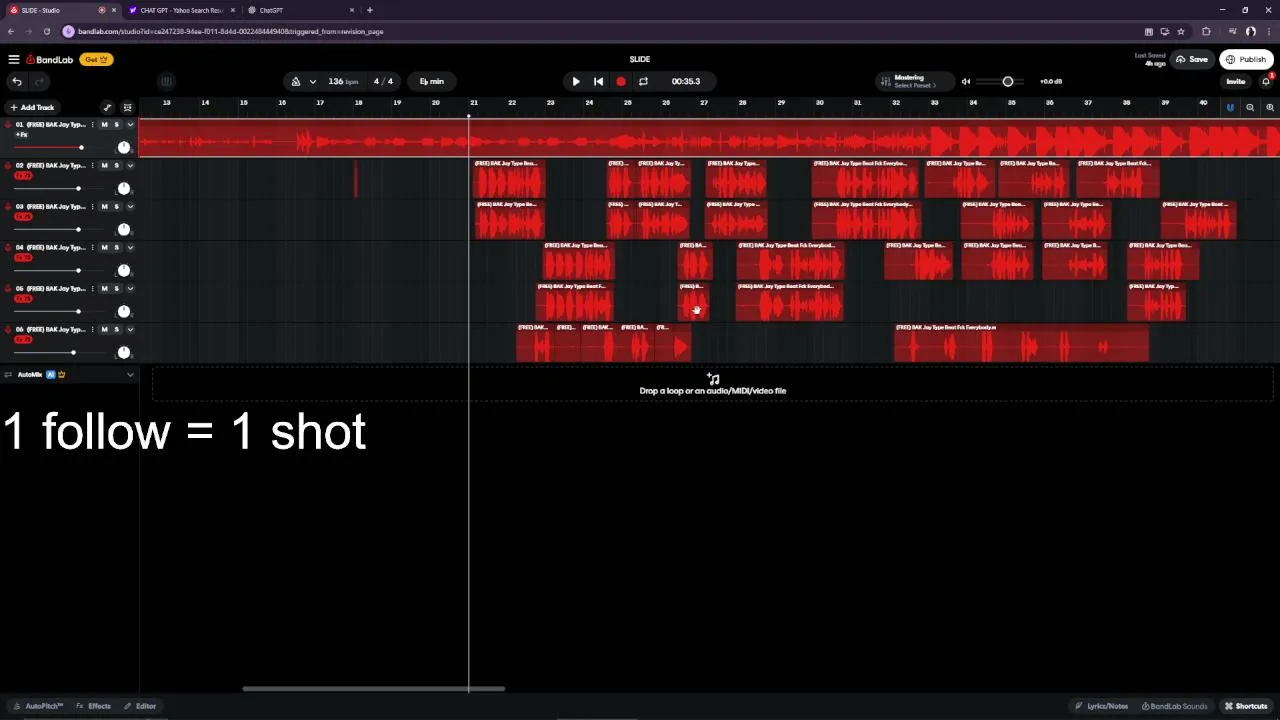Mute track 01
The height and width of the screenshot is (720, 1280).
pos(104,125)
